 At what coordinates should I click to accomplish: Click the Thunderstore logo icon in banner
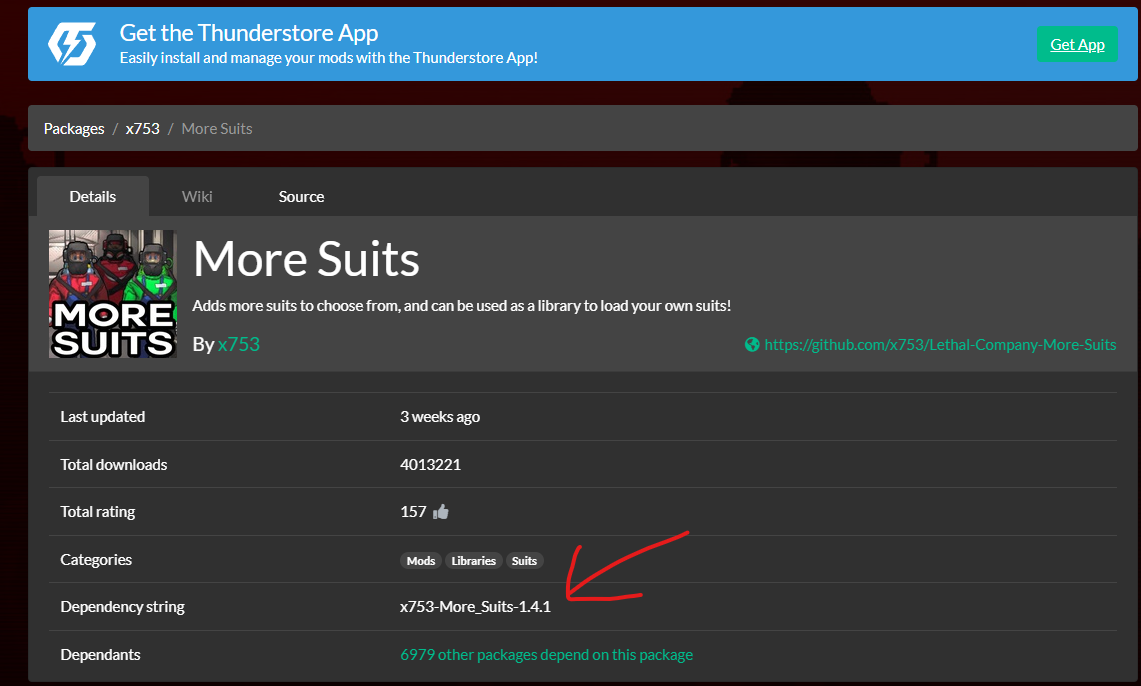point(72,44)
